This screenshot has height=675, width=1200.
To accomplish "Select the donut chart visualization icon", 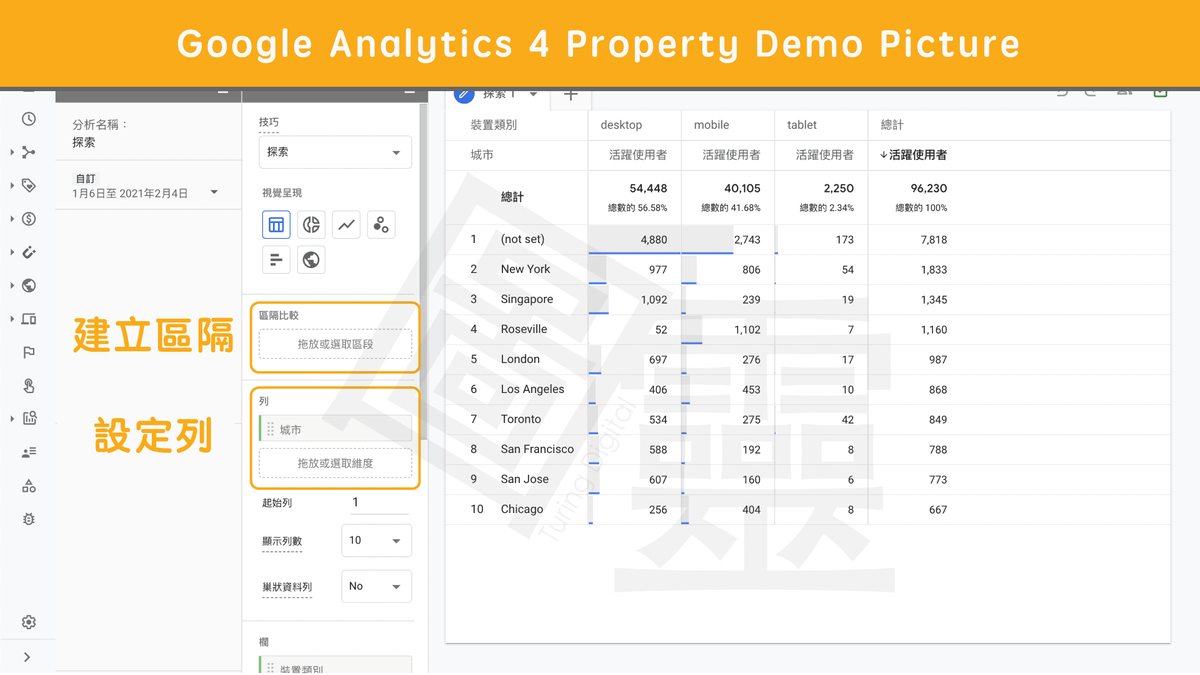I will point(311,225).
